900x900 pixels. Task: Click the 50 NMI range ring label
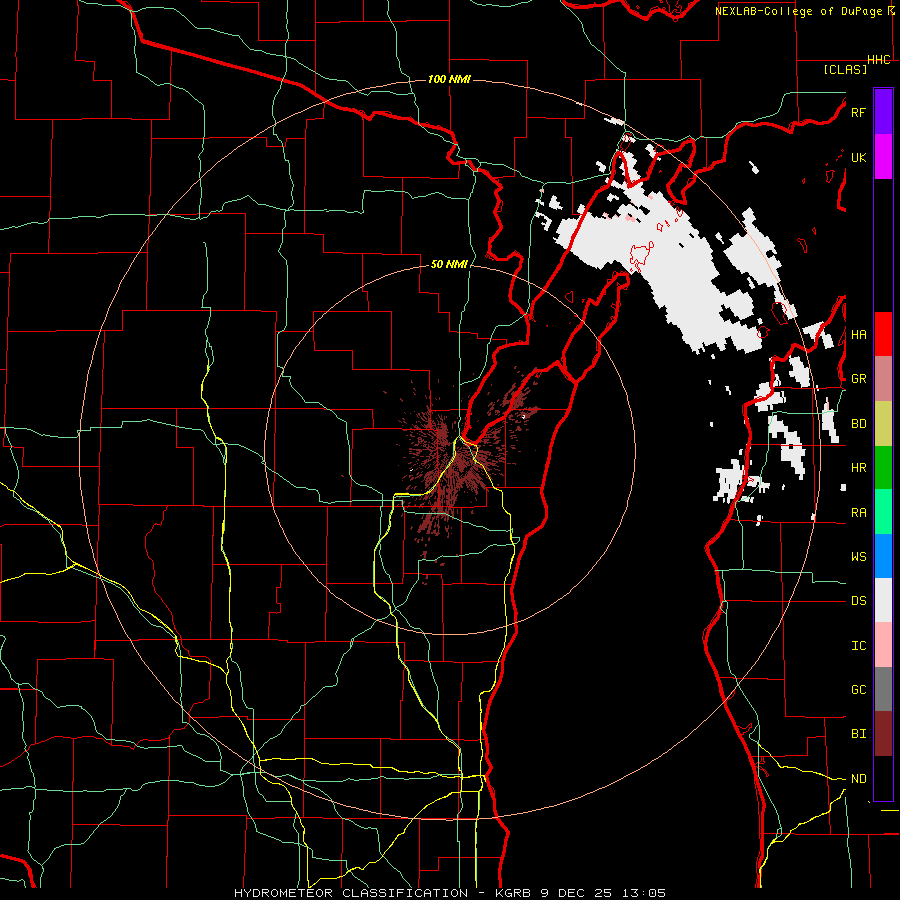tap(449, 265)
